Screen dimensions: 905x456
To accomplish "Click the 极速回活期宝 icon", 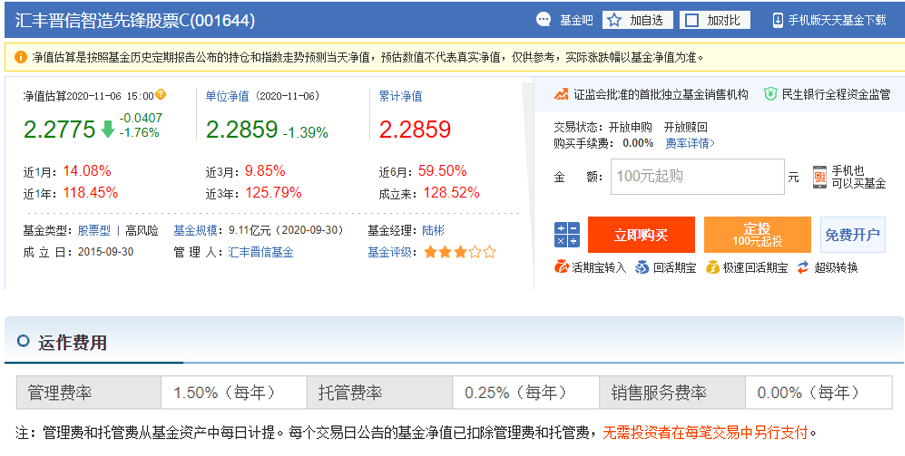I will (712, 267).
